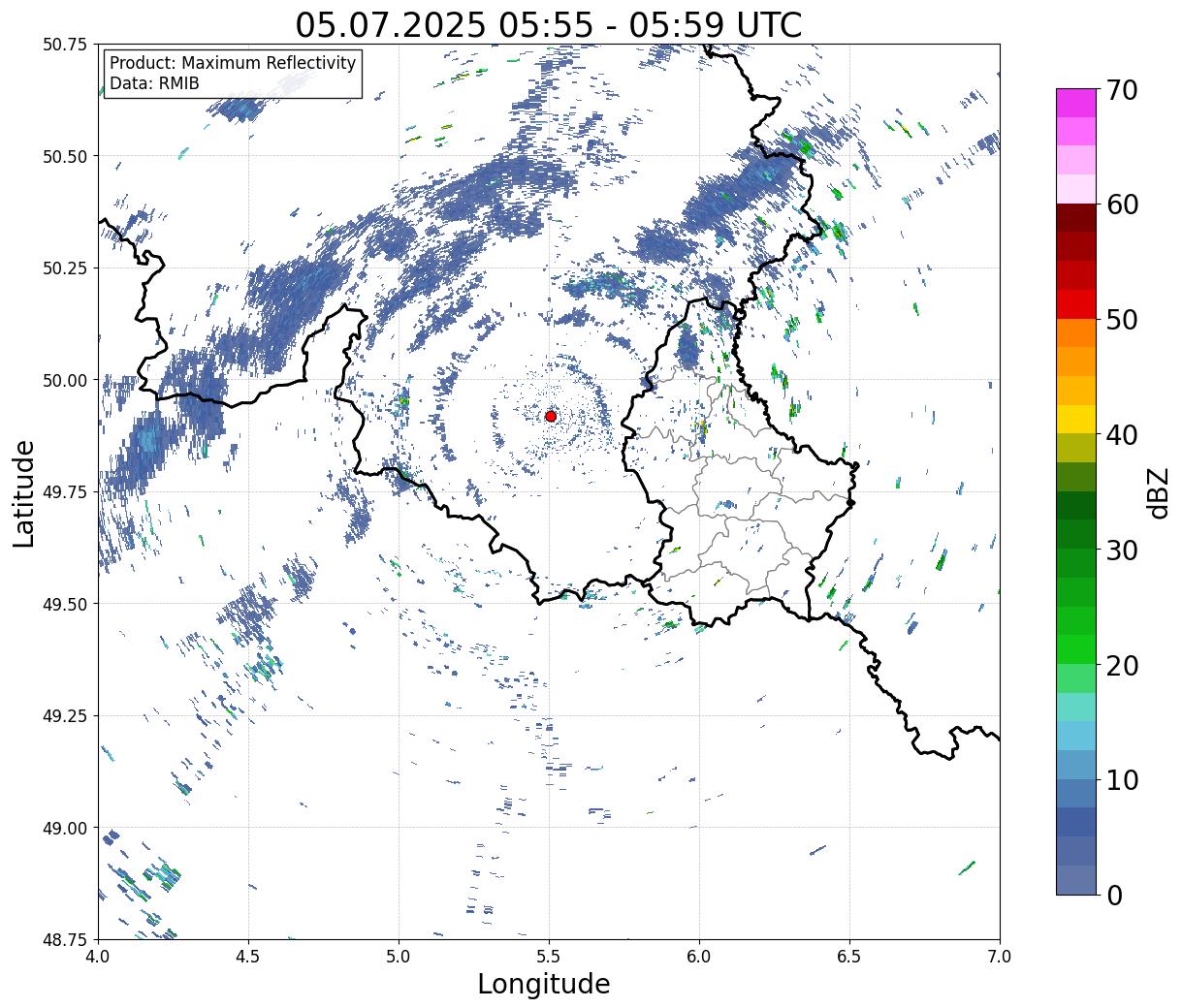Screen dimensions: 1182x1008
Task: Click the longitude tick label 4.0
Action: [98, 956]
